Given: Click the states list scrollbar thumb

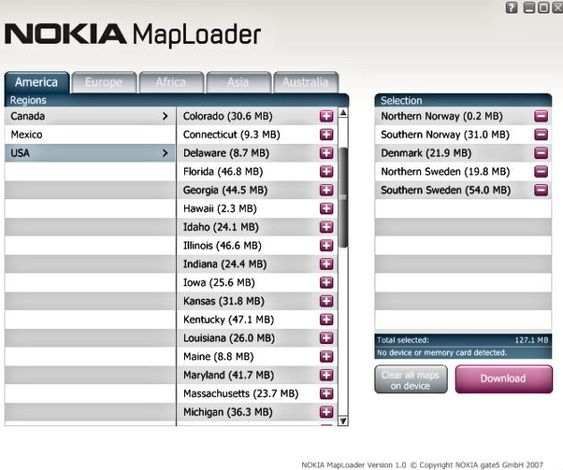Looking at the screenshot, I should click(343, 197).
